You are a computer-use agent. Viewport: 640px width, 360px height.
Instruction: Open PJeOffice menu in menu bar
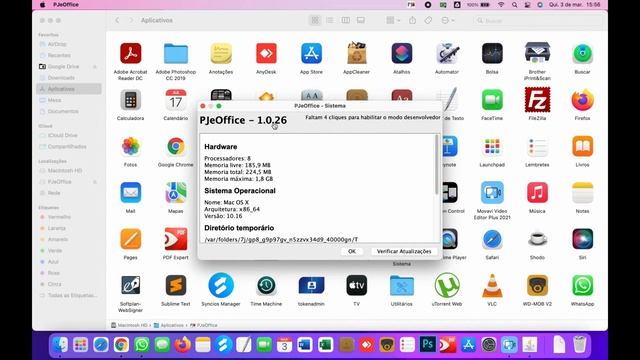click(x=66, y=4)
